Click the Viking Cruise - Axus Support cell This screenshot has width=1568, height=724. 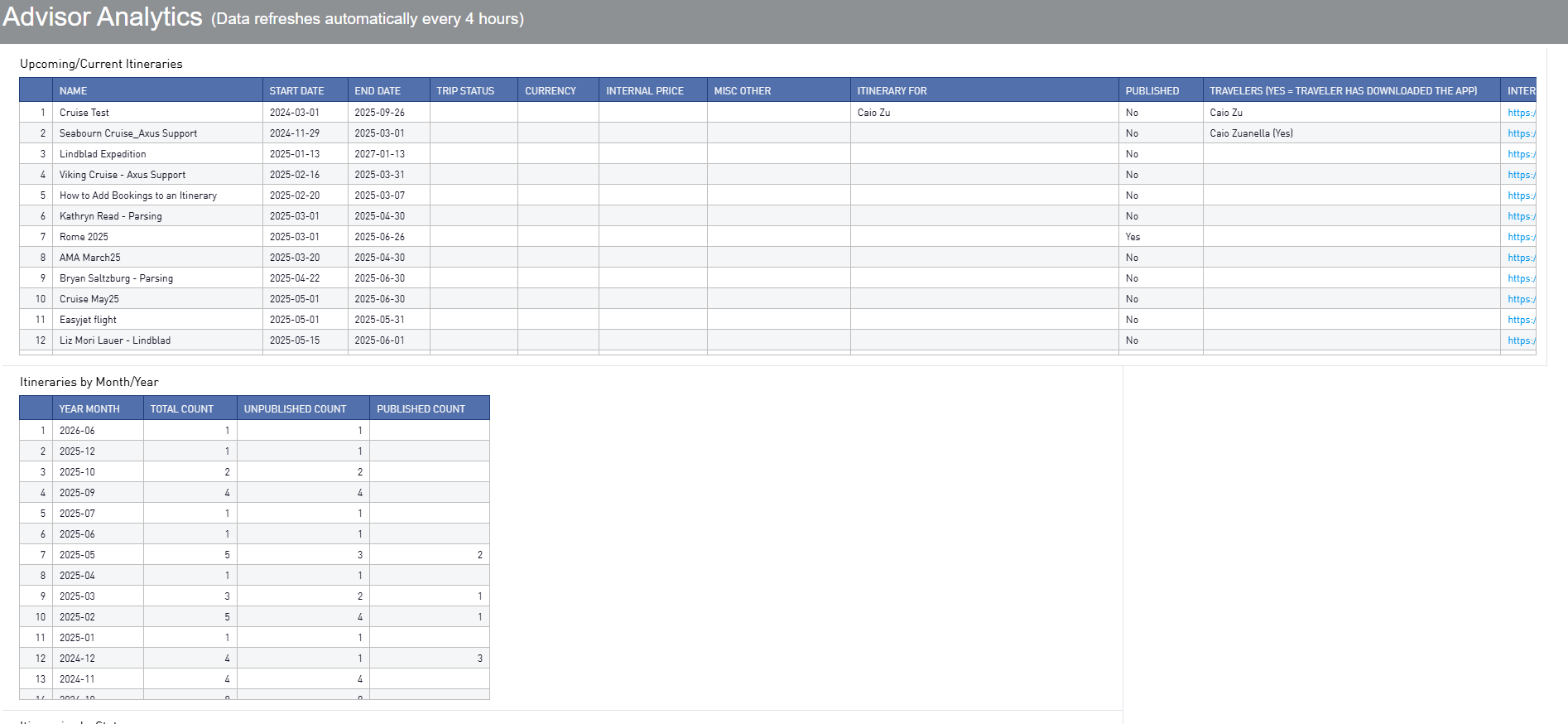click(x=123, y=175)
